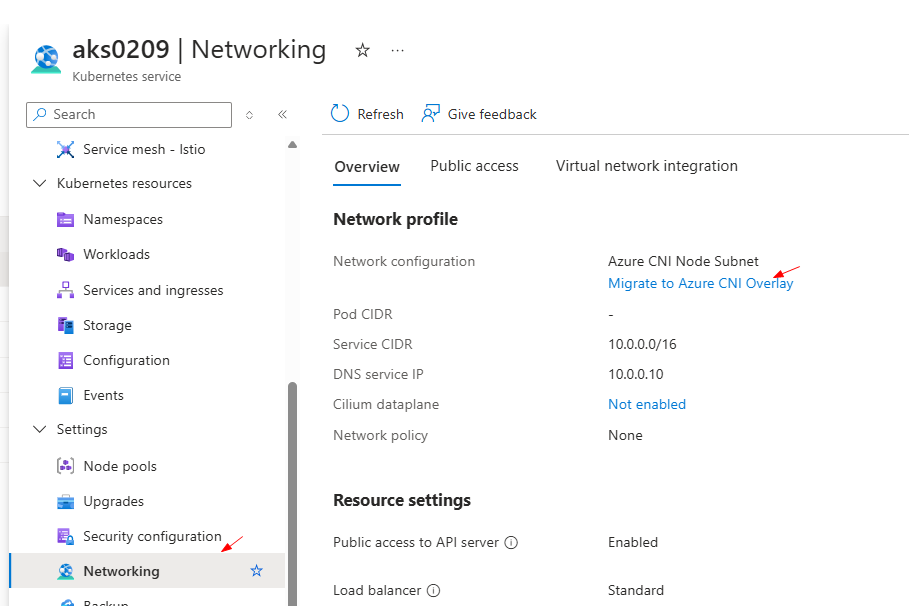Screen dimensions: 909x606
Task: Open the Virtual network integration tab
Action: click(646, 166)
